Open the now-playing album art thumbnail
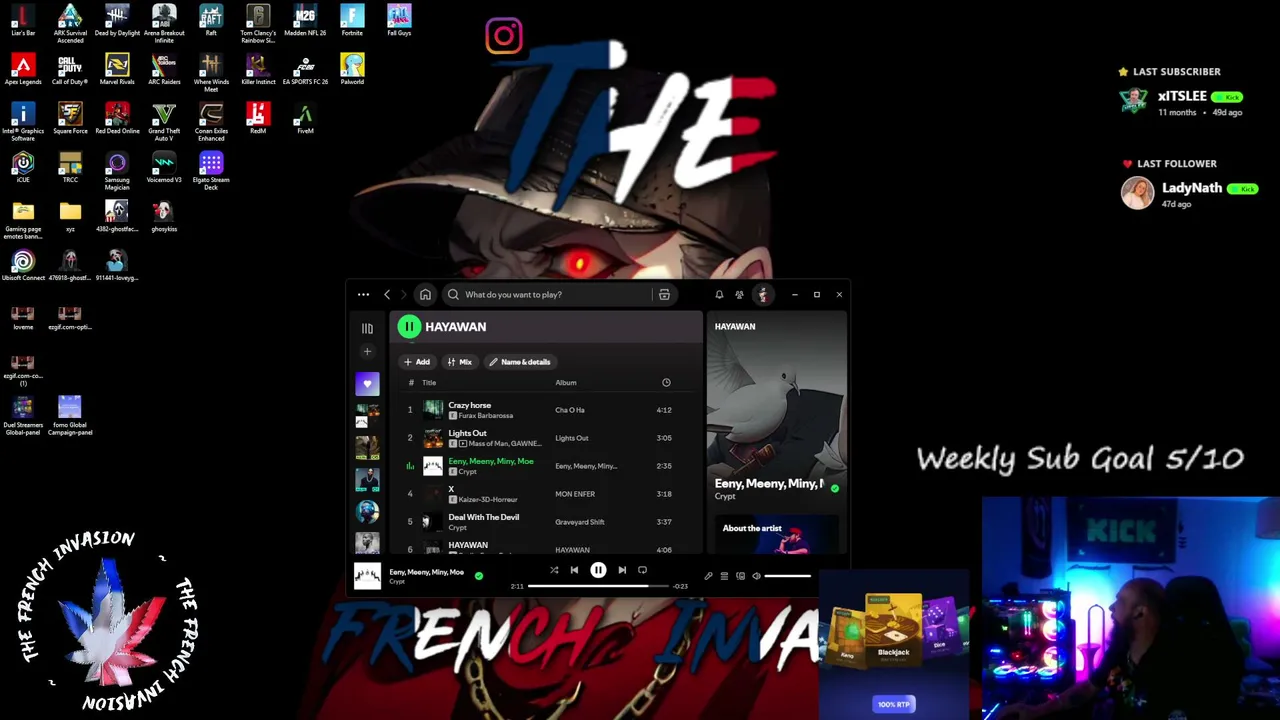Viewport: 1280px width, 720px height. coord(367,577)
